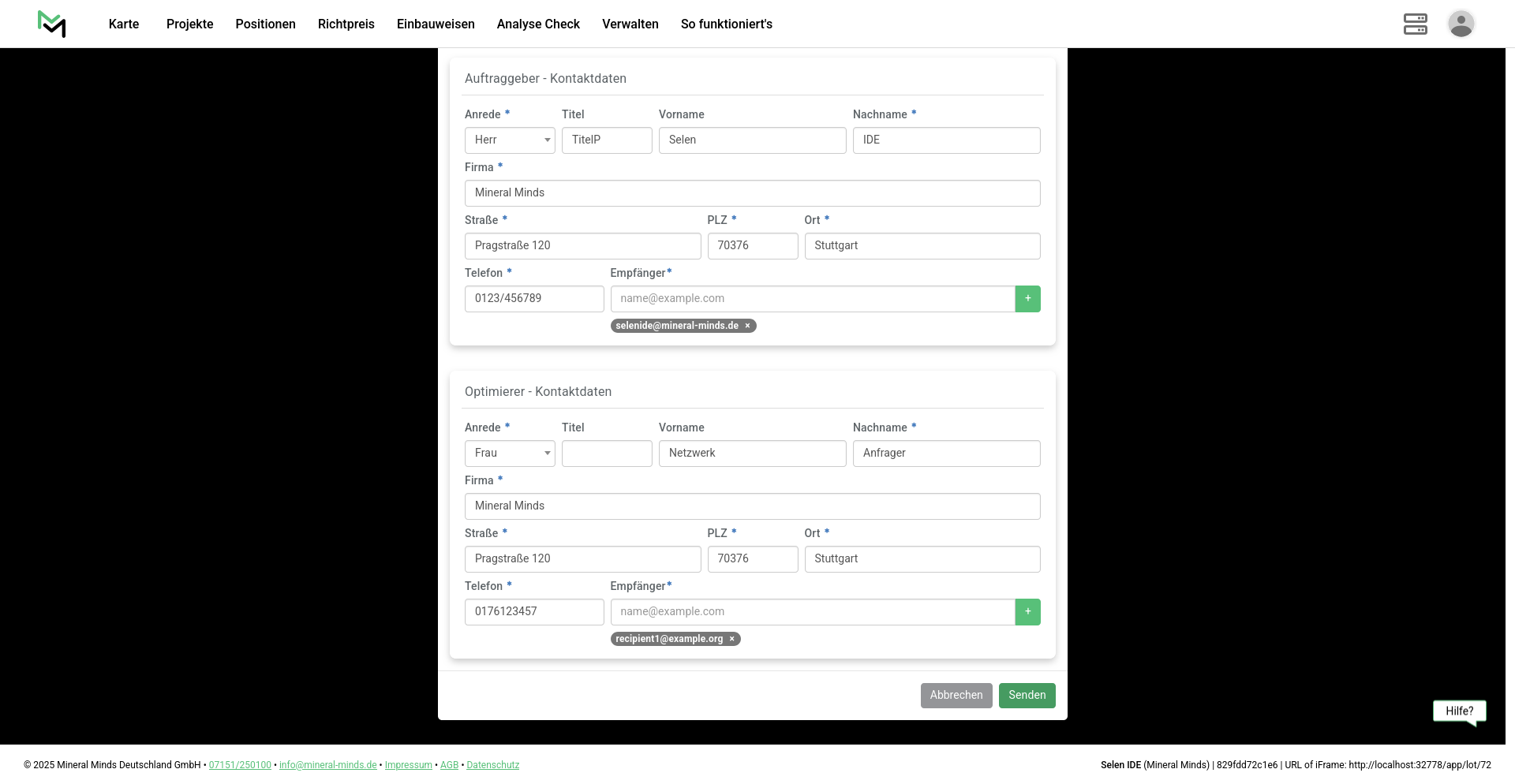Open the Impressum footer link
The image size is (1515, 784).
408,765
